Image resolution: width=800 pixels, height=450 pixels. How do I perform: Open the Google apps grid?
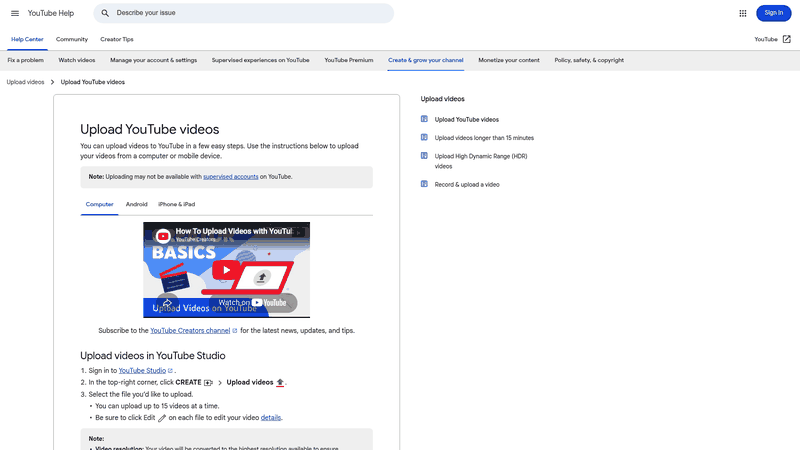(x=743, y=13)
